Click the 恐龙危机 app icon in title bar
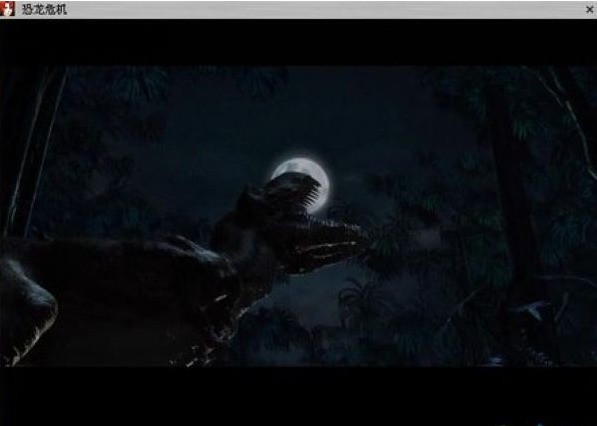The image size is (597, 426). pyautogui.click(x=7, y=9)
